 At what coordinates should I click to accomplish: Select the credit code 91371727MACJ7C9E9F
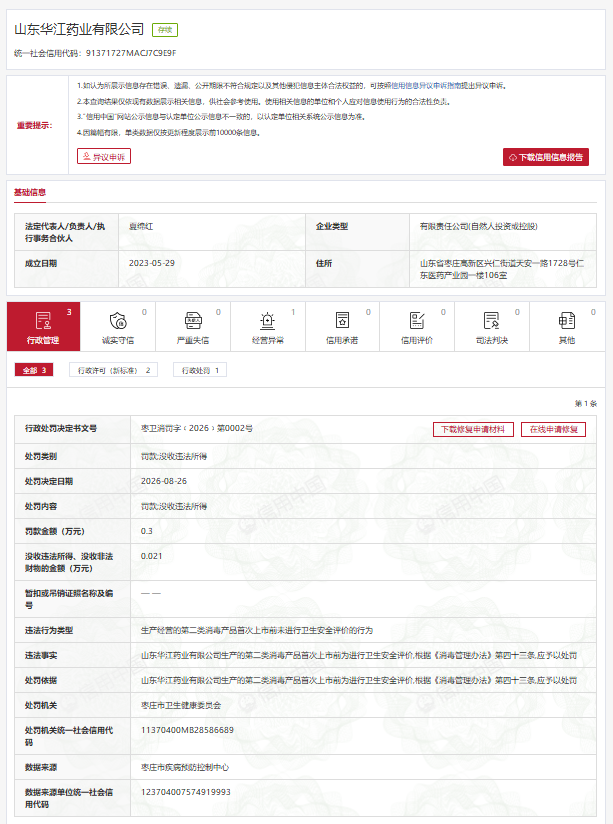click(131, 53)
